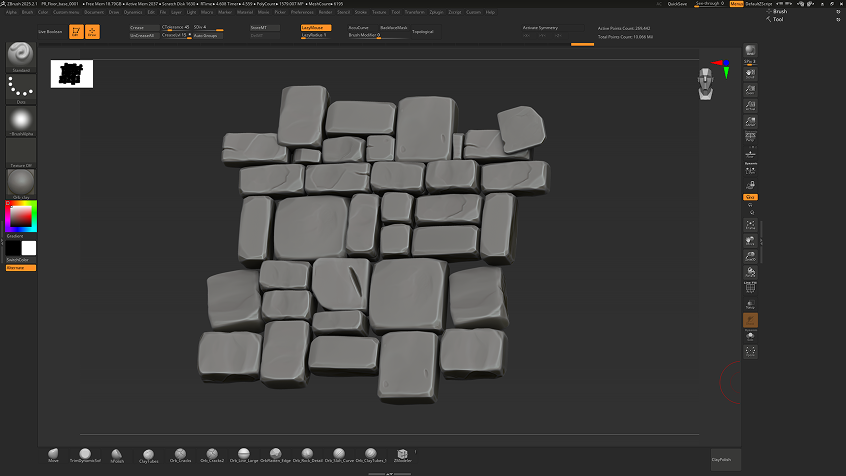Click the Edit mode icon
The width and height of the screenshot is (846, 476).
(x=75, y=32)
